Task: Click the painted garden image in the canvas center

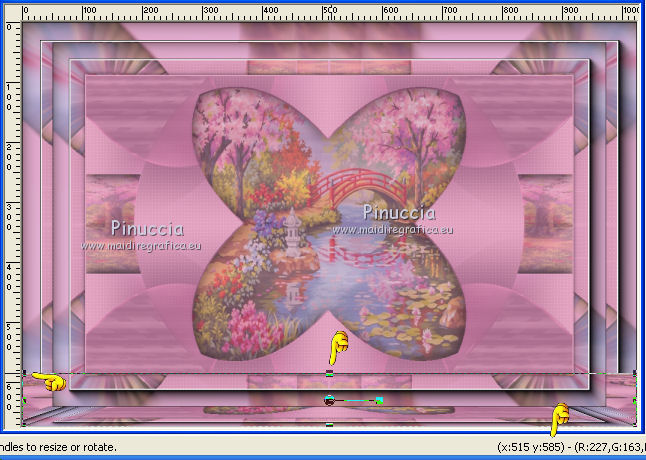Action: coord(329,224)
